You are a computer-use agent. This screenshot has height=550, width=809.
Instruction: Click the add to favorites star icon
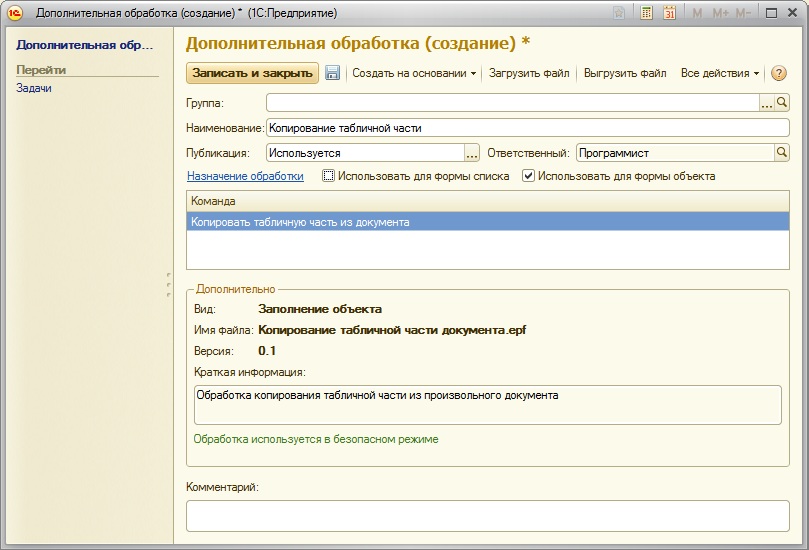(621, 13)
